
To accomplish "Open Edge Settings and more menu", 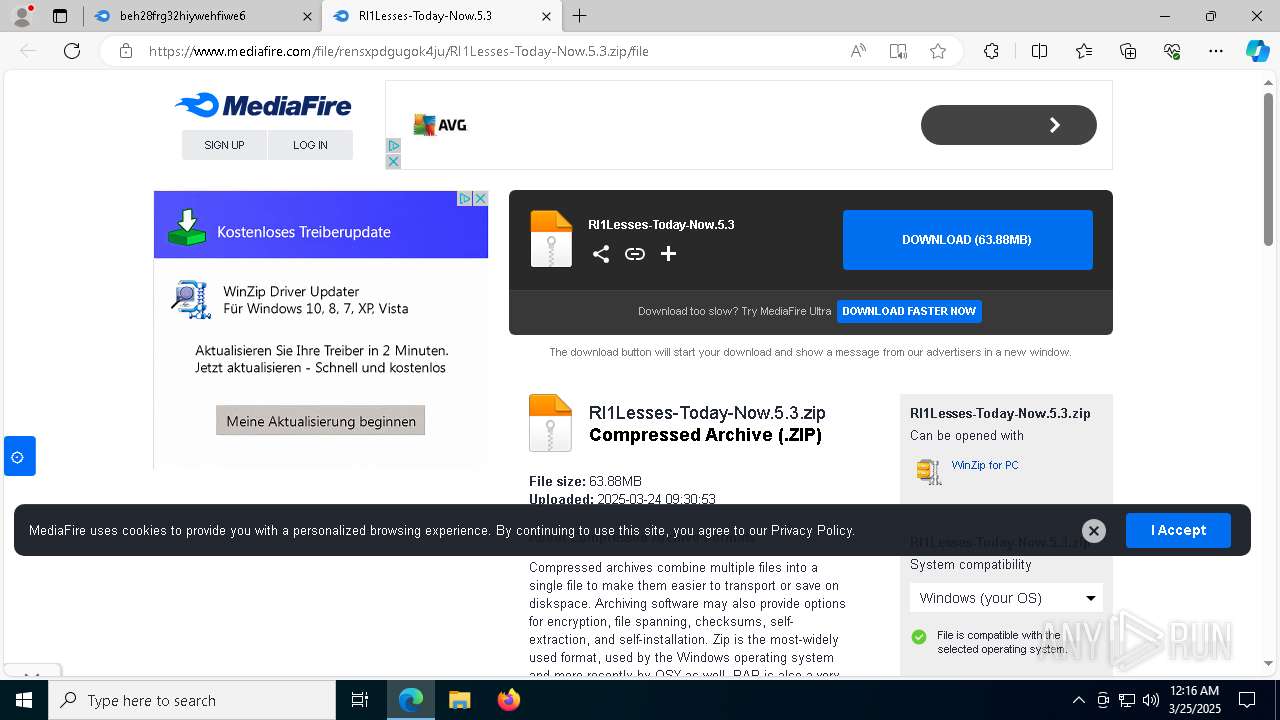I will 1216,51.
